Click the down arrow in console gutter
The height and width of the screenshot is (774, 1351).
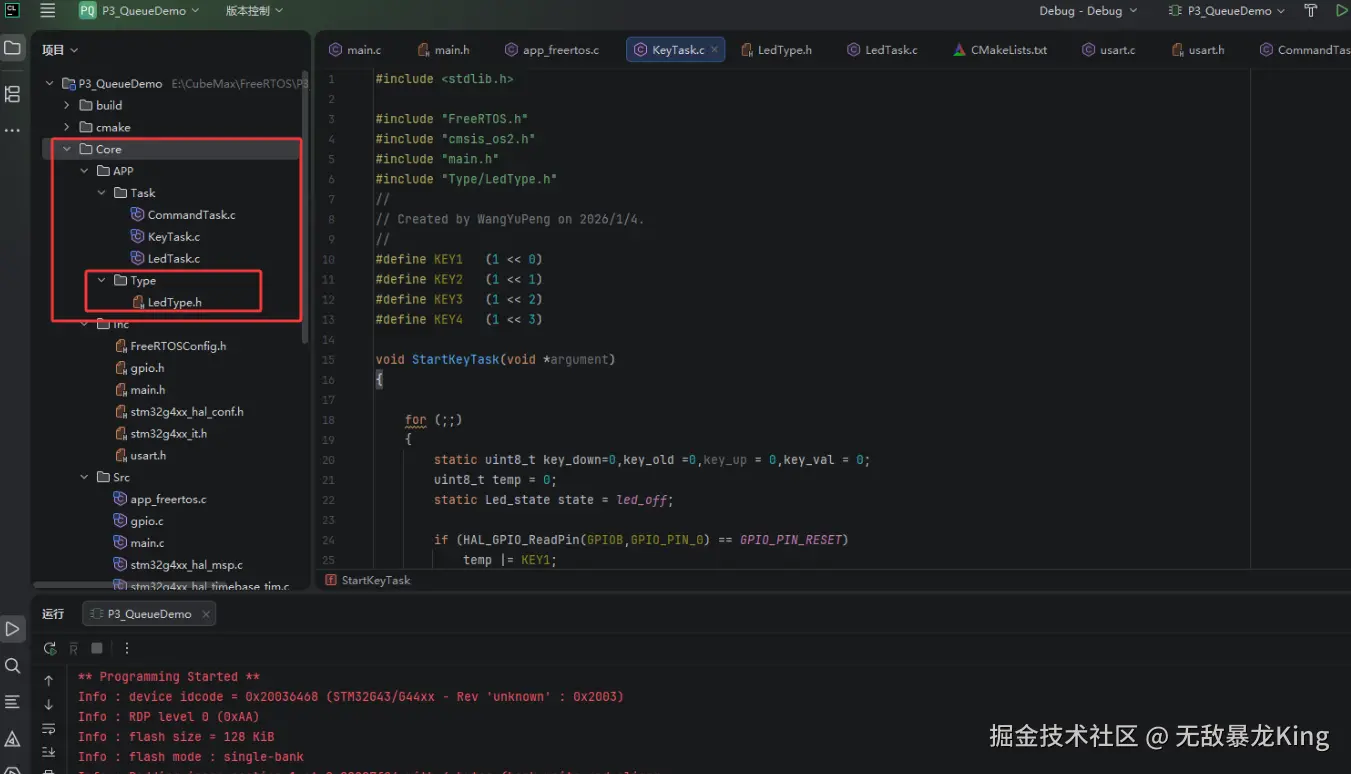click(x=49, y=704)
